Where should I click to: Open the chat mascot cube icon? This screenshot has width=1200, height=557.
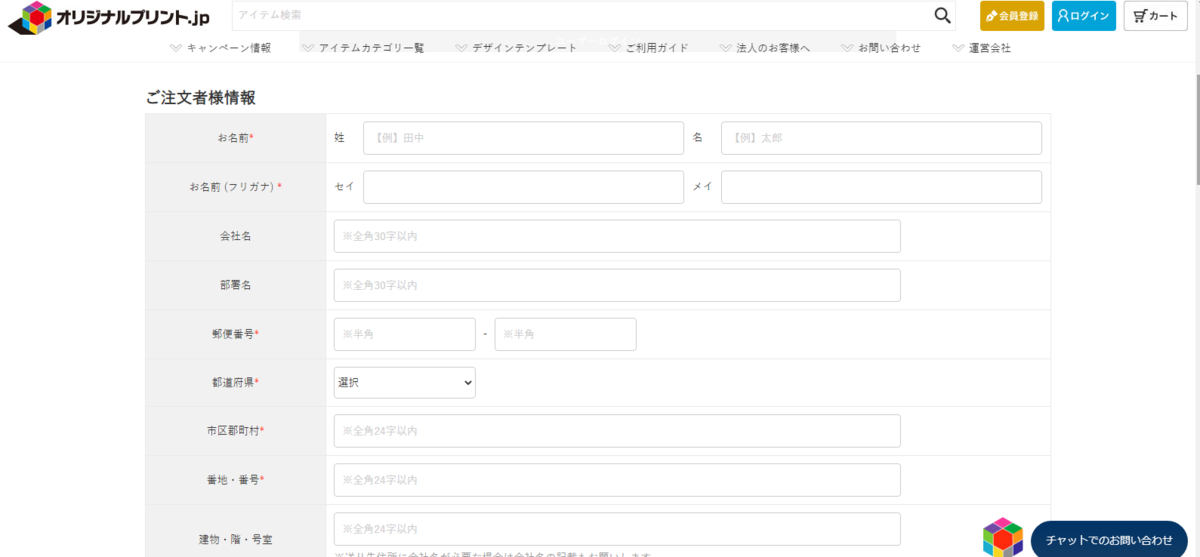coord(1003,537)
